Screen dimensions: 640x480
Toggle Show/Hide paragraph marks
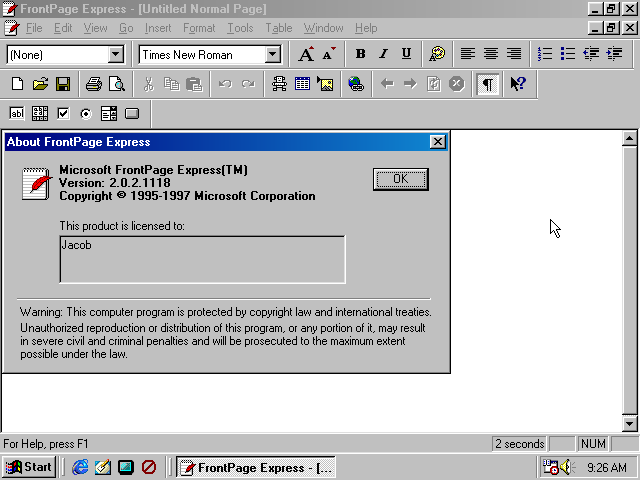(x=488, y=84)
